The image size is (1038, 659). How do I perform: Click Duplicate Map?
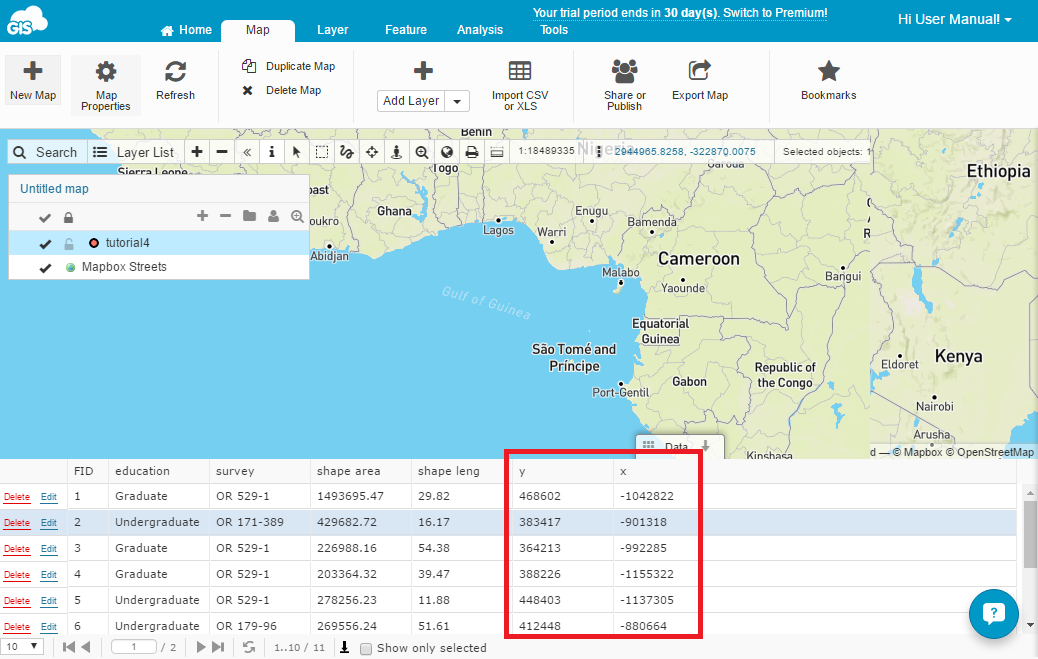(x=288, y=66)
